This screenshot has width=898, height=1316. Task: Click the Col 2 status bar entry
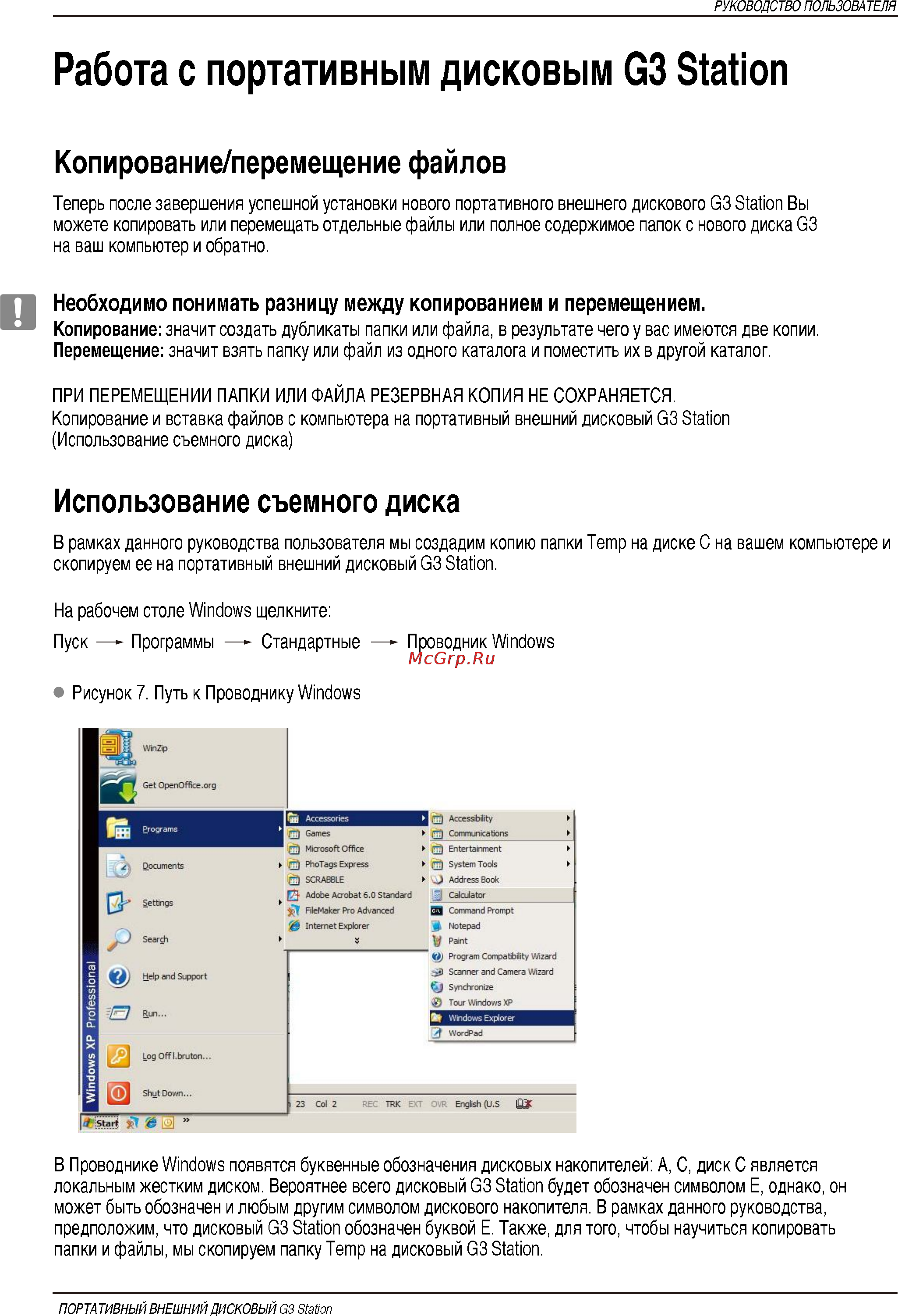[x=325, y=1104]
